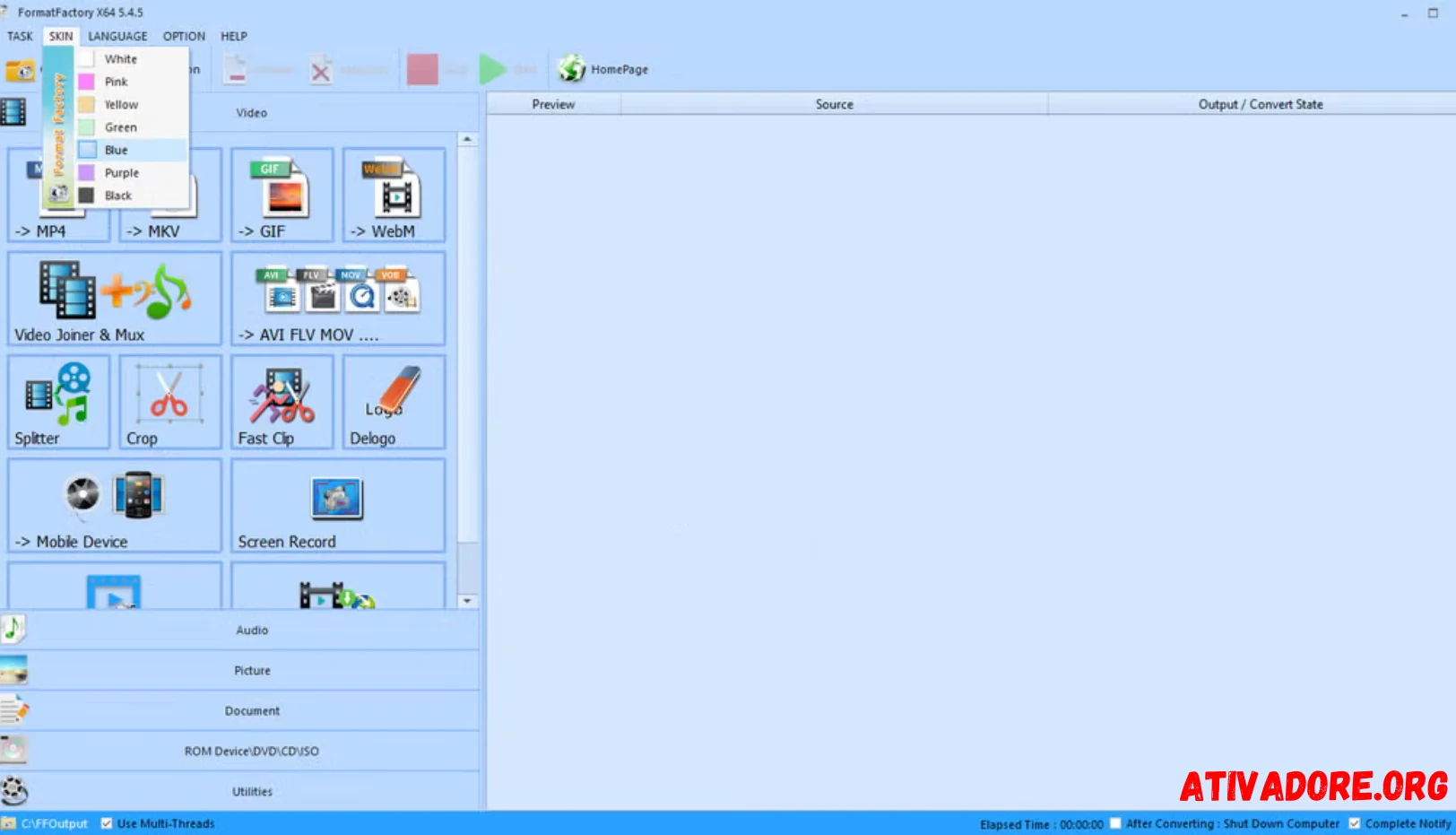Open the LANGUAGE menu
This screenshot has height=835, width=1456.
[x=117, y=36]
